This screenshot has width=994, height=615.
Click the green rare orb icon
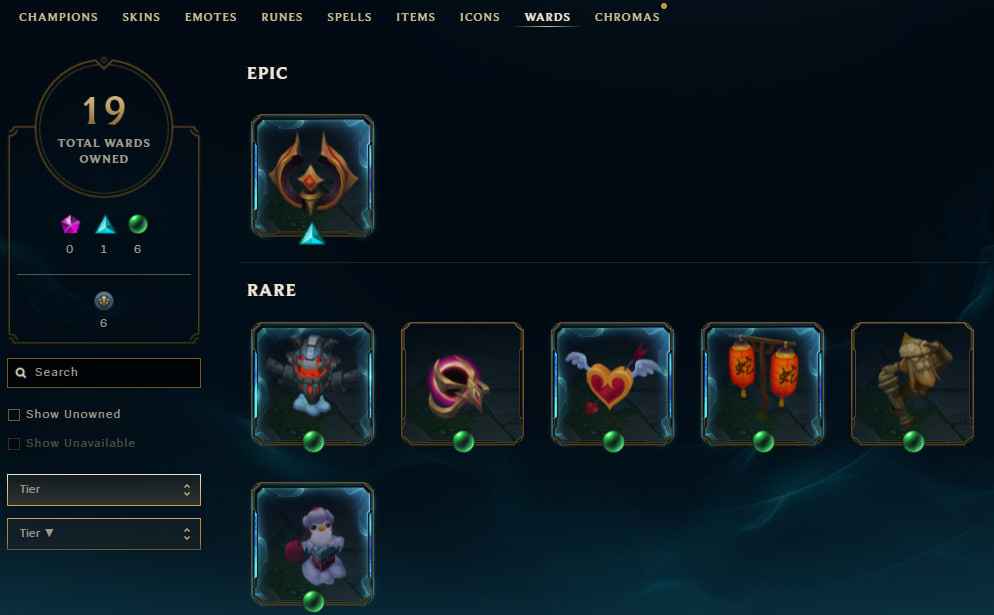(138, 224)
